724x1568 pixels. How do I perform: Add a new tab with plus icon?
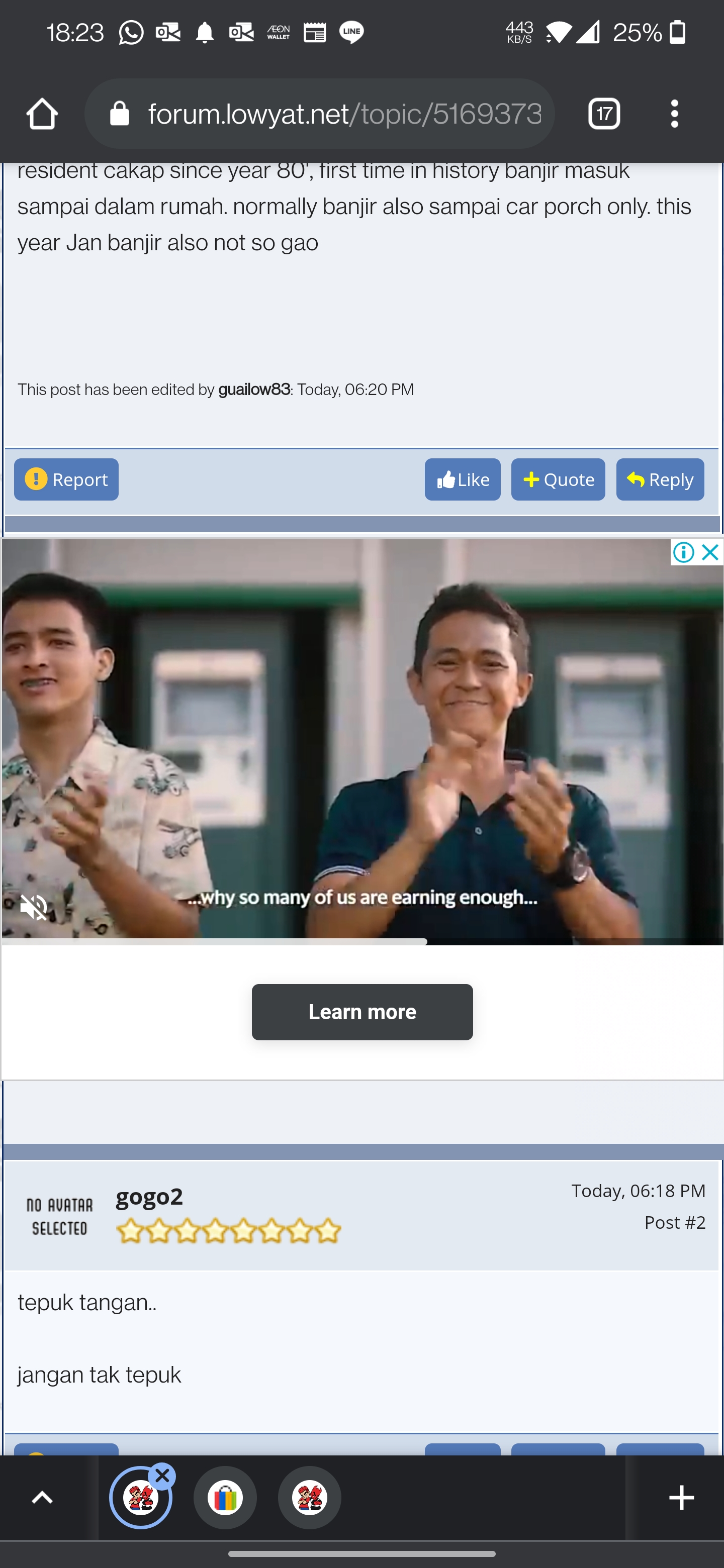click(681, 1498)
